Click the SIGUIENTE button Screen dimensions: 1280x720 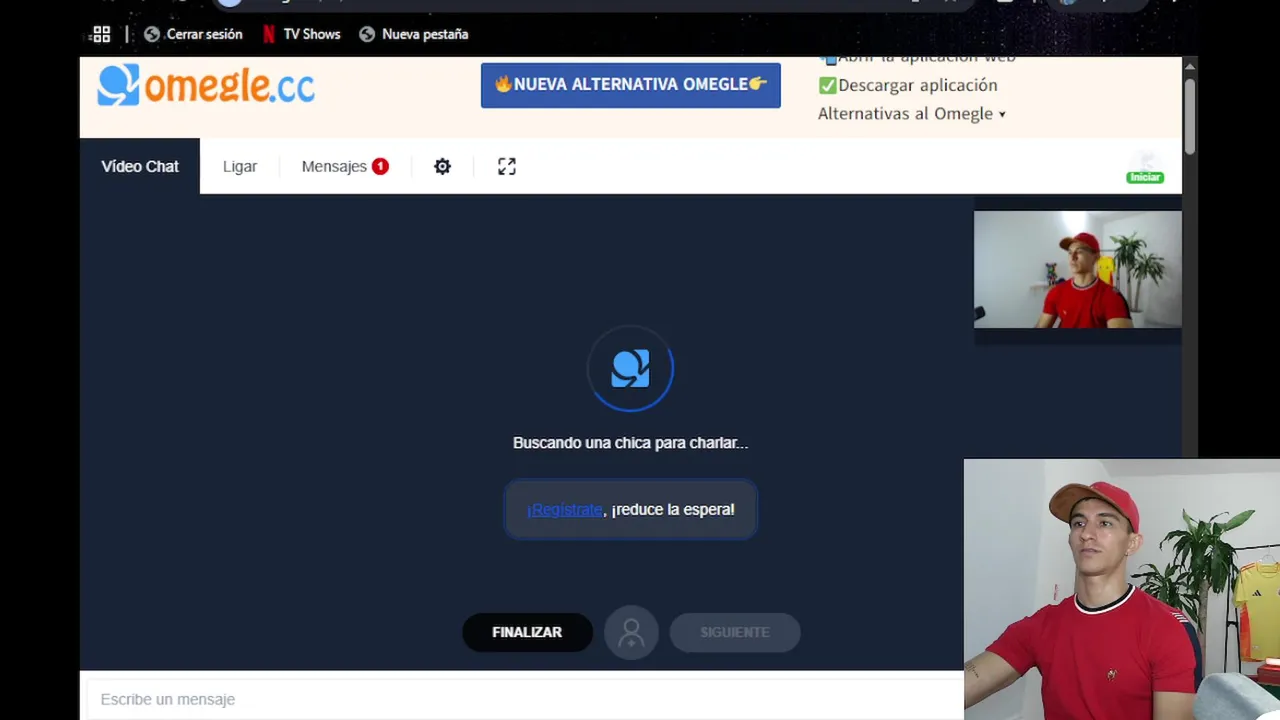(x=735, y=632)
